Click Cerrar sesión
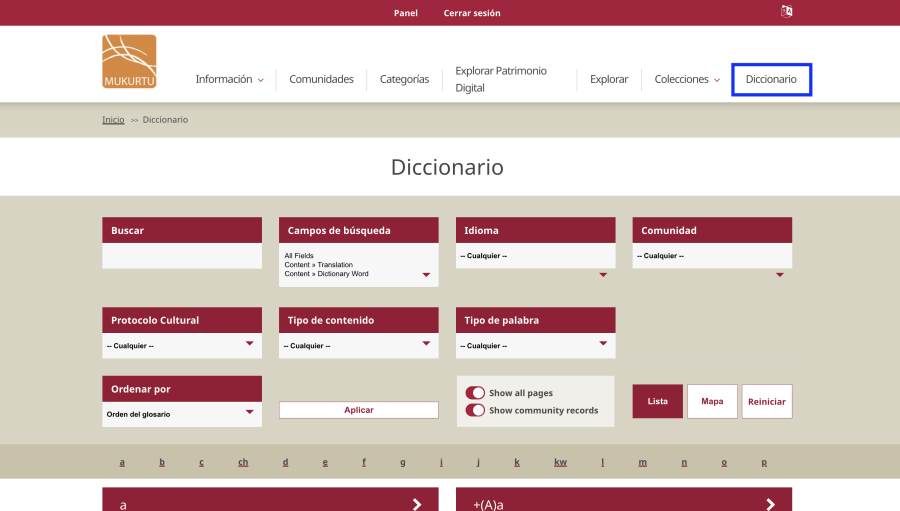 [x=472, y=13]
